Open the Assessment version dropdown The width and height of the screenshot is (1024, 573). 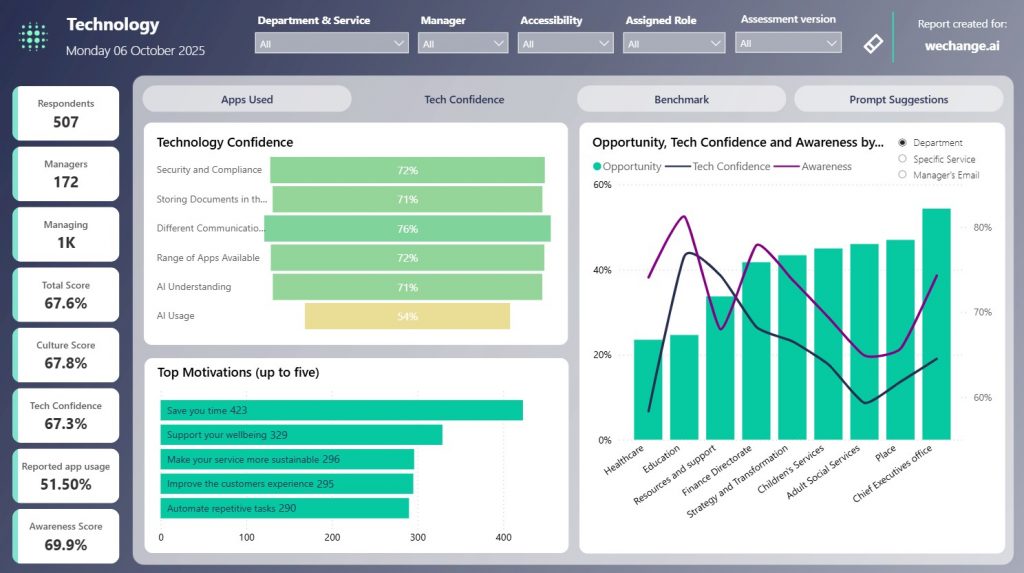tap(789, 44)
